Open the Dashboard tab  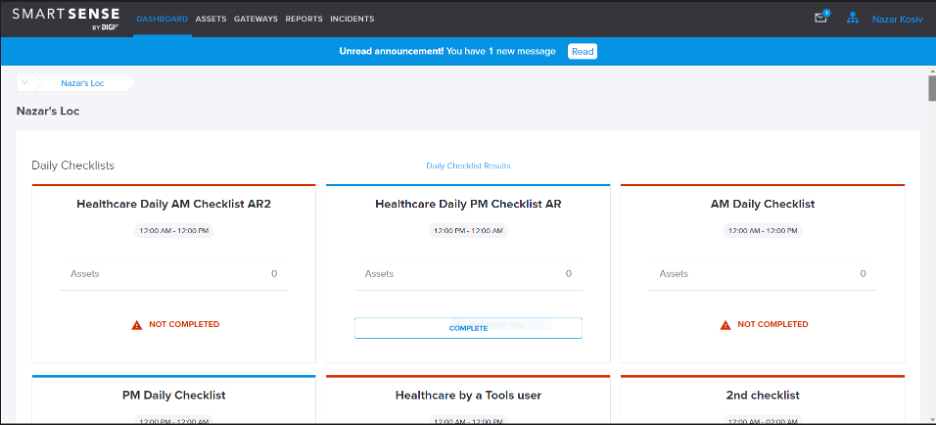pyautogui.click(x=162, y=19)
